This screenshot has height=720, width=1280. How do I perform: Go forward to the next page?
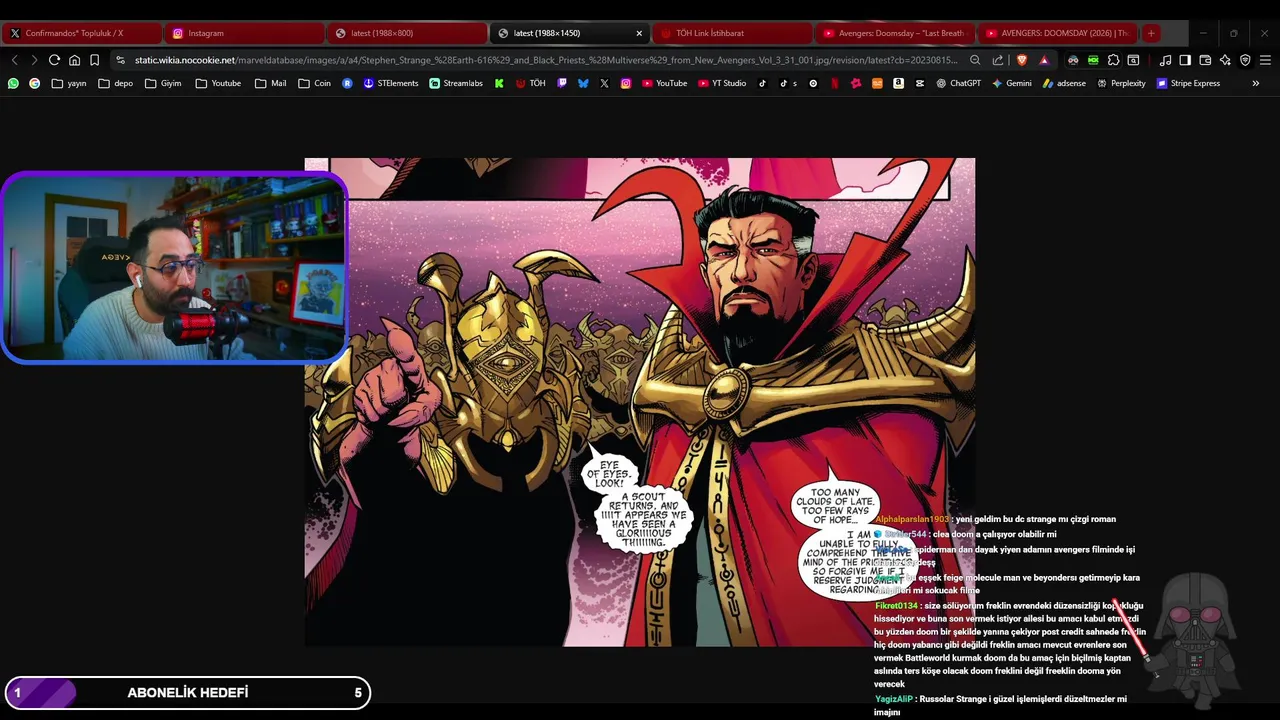[33, 60]
